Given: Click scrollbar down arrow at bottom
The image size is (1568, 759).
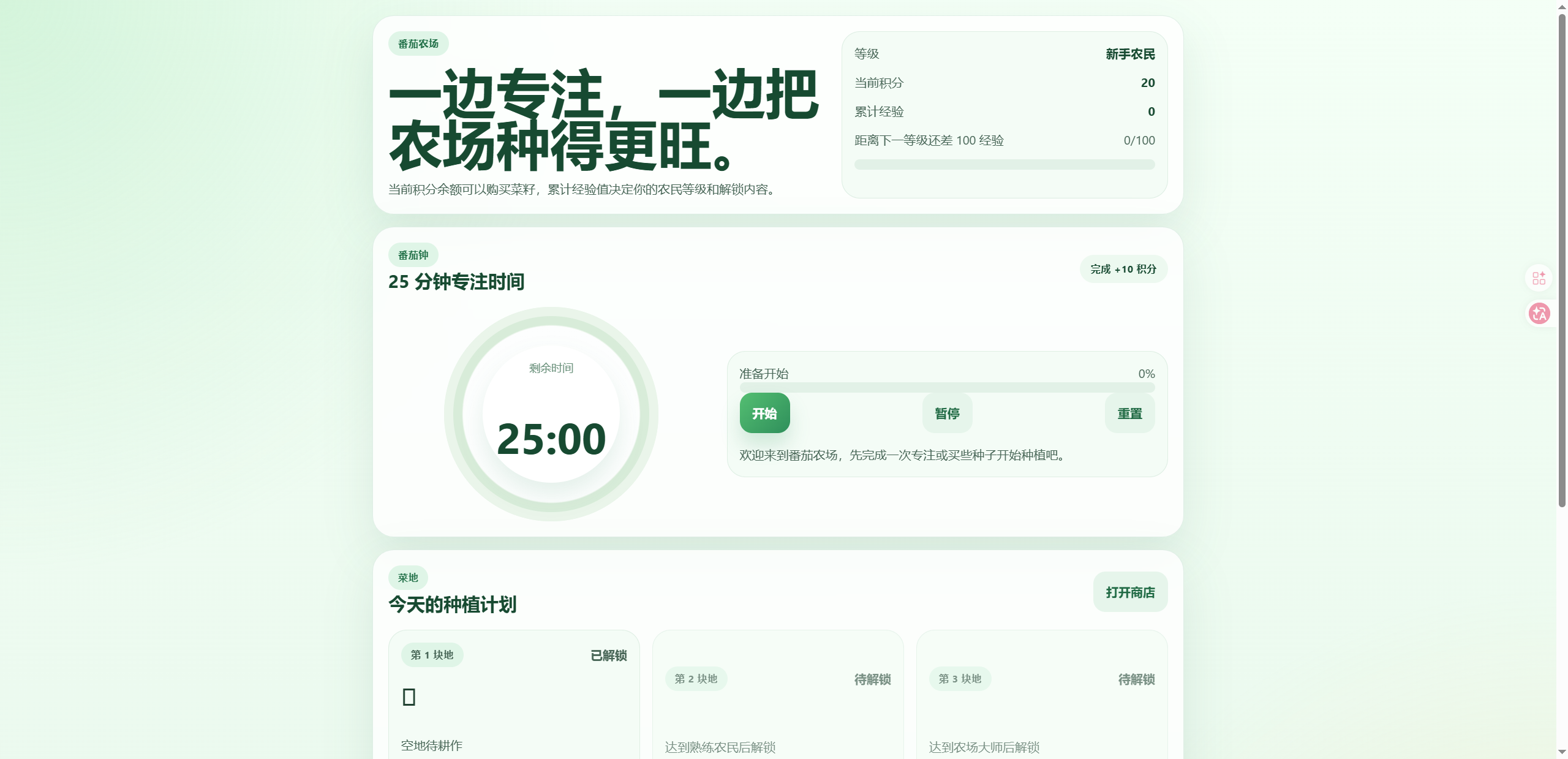Looking at the screenshot, I should pyautogui.click(x=1561, y=752).
